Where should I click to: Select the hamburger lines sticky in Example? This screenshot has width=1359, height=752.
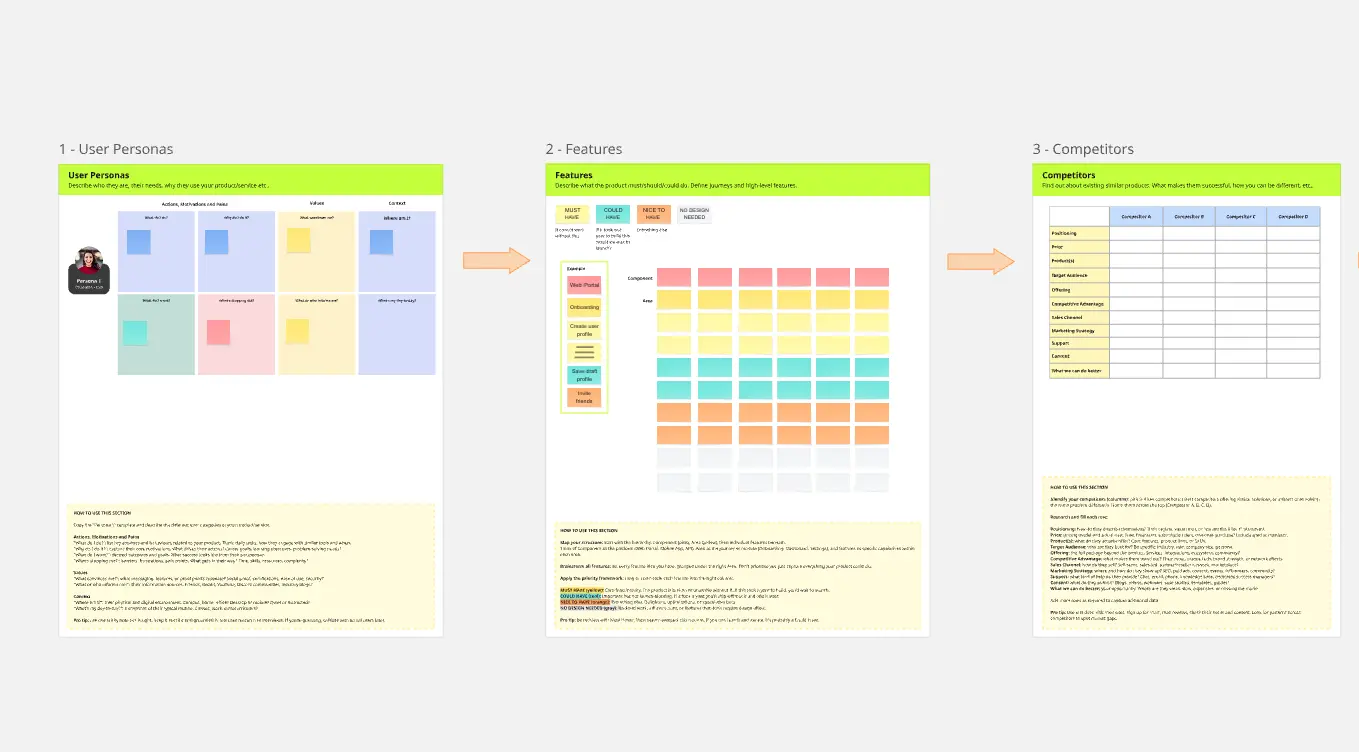(x=584, y=352)
